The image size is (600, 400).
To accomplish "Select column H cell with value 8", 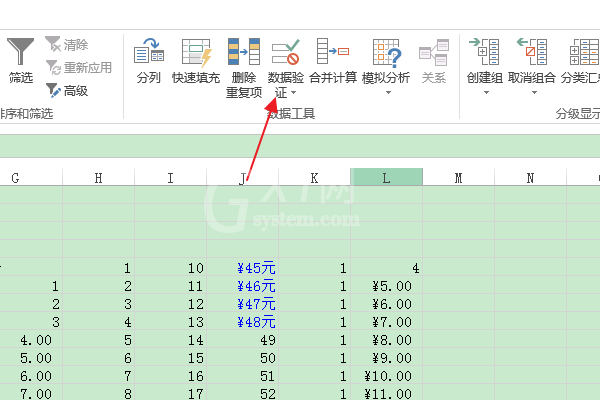I will pos(99,393).
